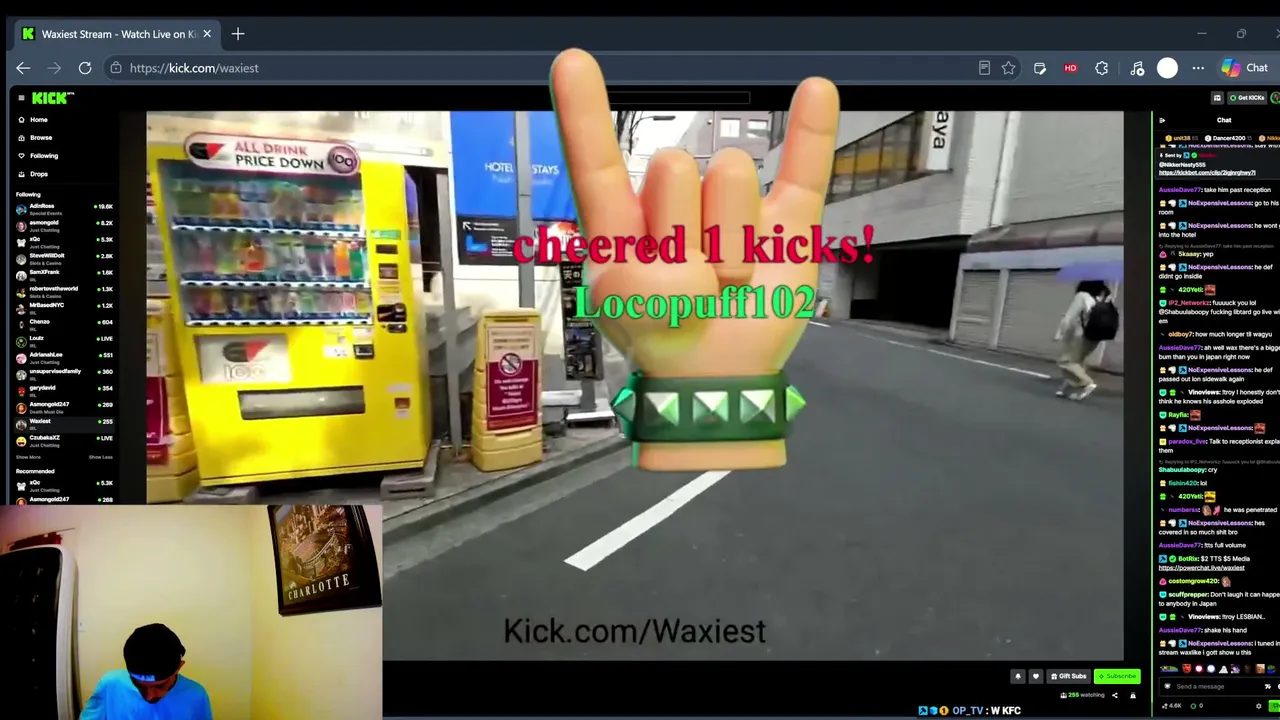Open asmongold channel in Following list

tap(64, 224)
